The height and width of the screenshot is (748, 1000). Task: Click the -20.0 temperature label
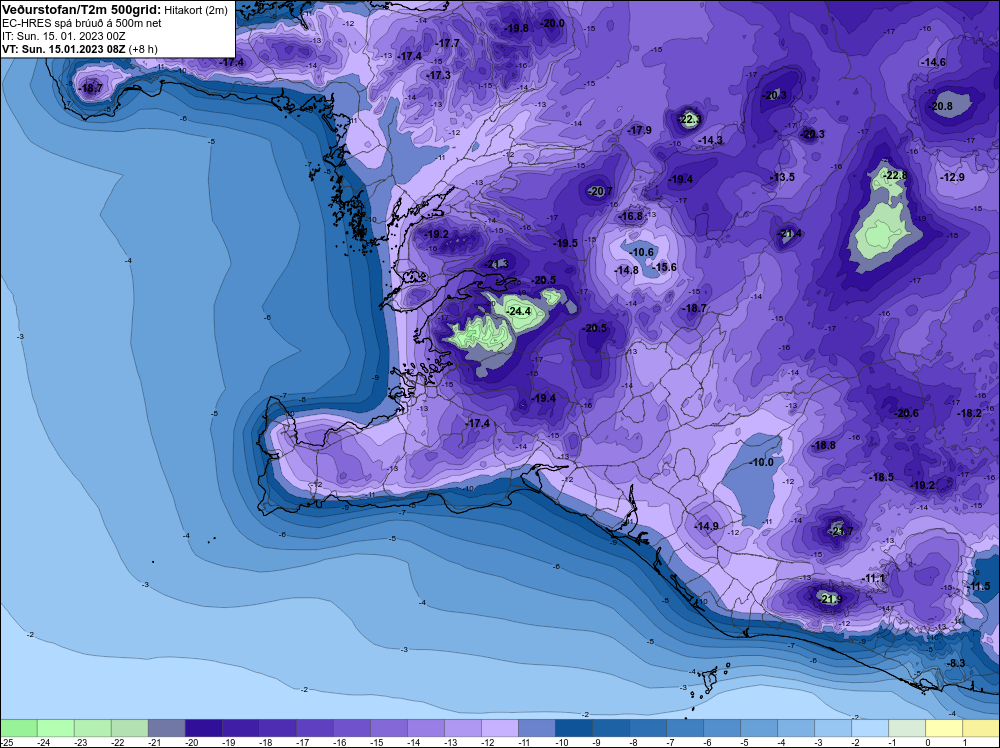552,23
